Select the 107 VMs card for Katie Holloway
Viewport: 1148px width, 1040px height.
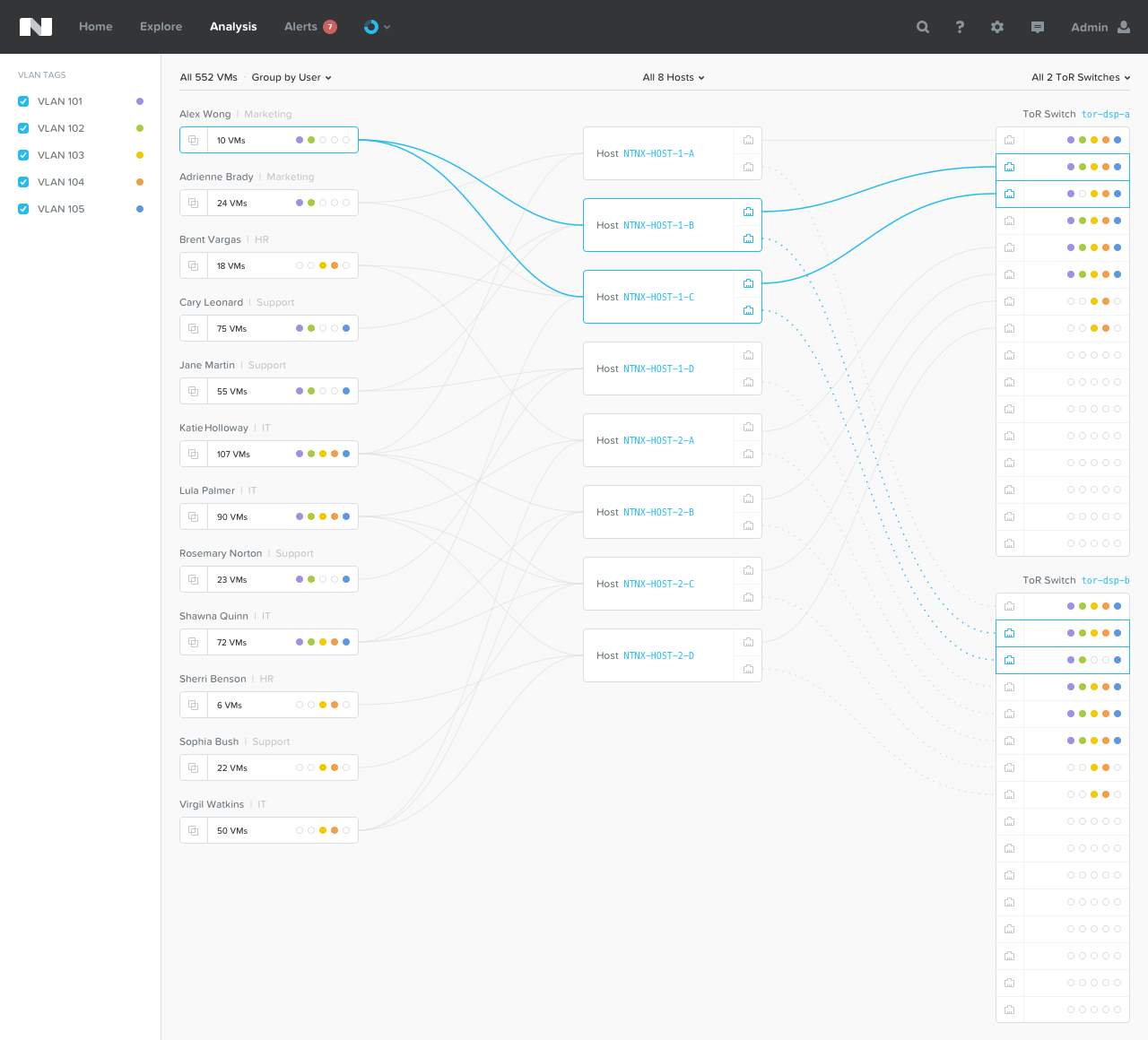point(268,454)
